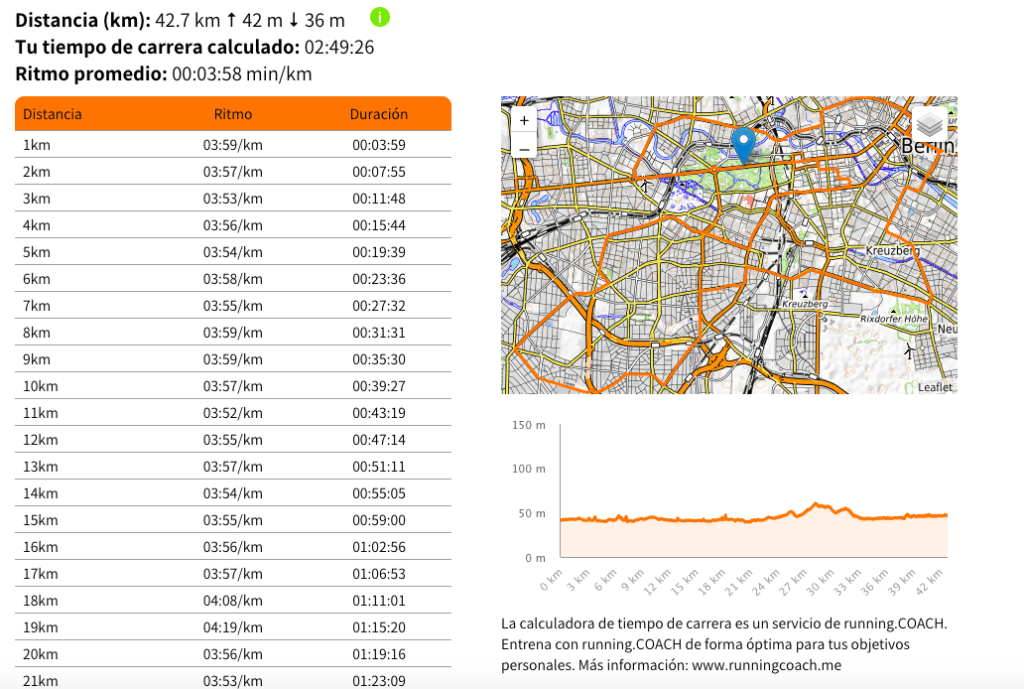Click the green info icon beside distance
Viewport: 1024px width, 689px height.
pos(380,17)
